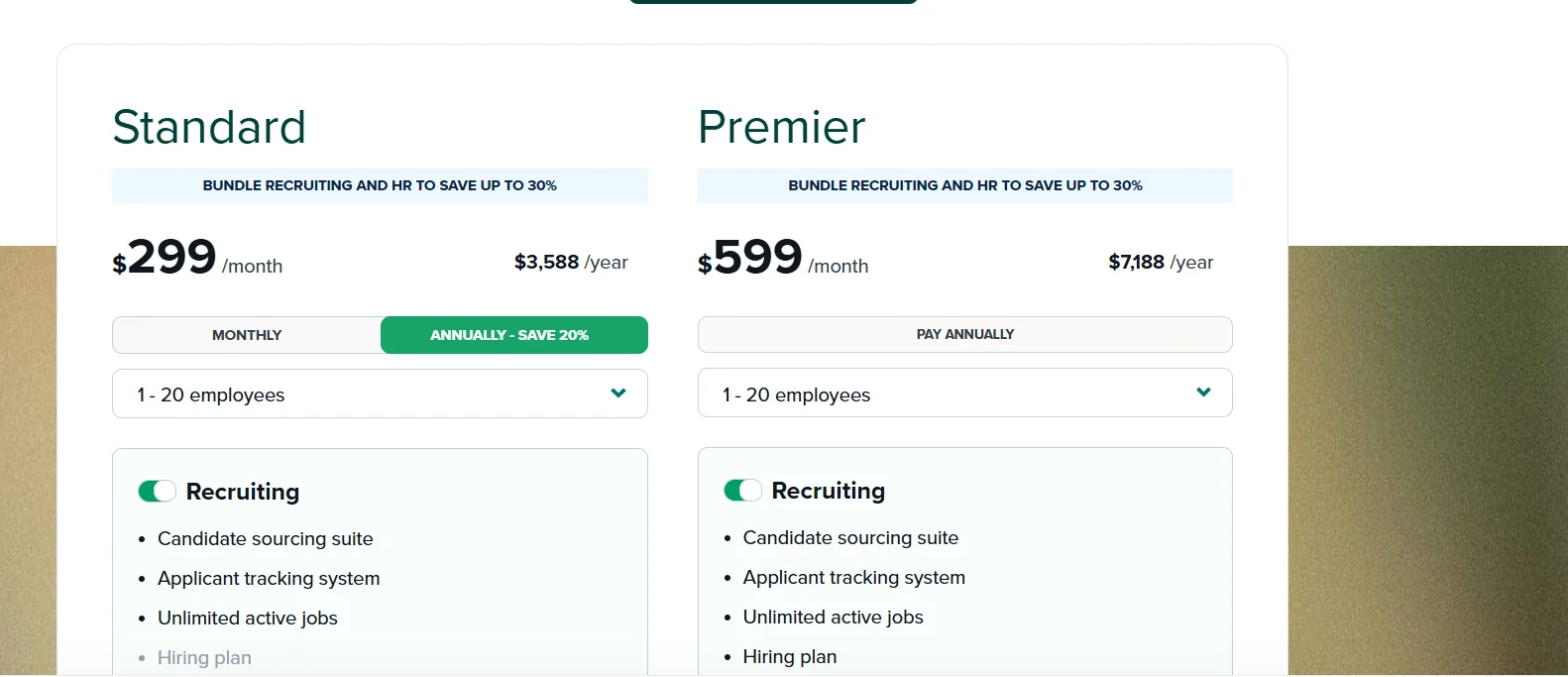Click Standard plan bundle savings banner

point(380,185)
